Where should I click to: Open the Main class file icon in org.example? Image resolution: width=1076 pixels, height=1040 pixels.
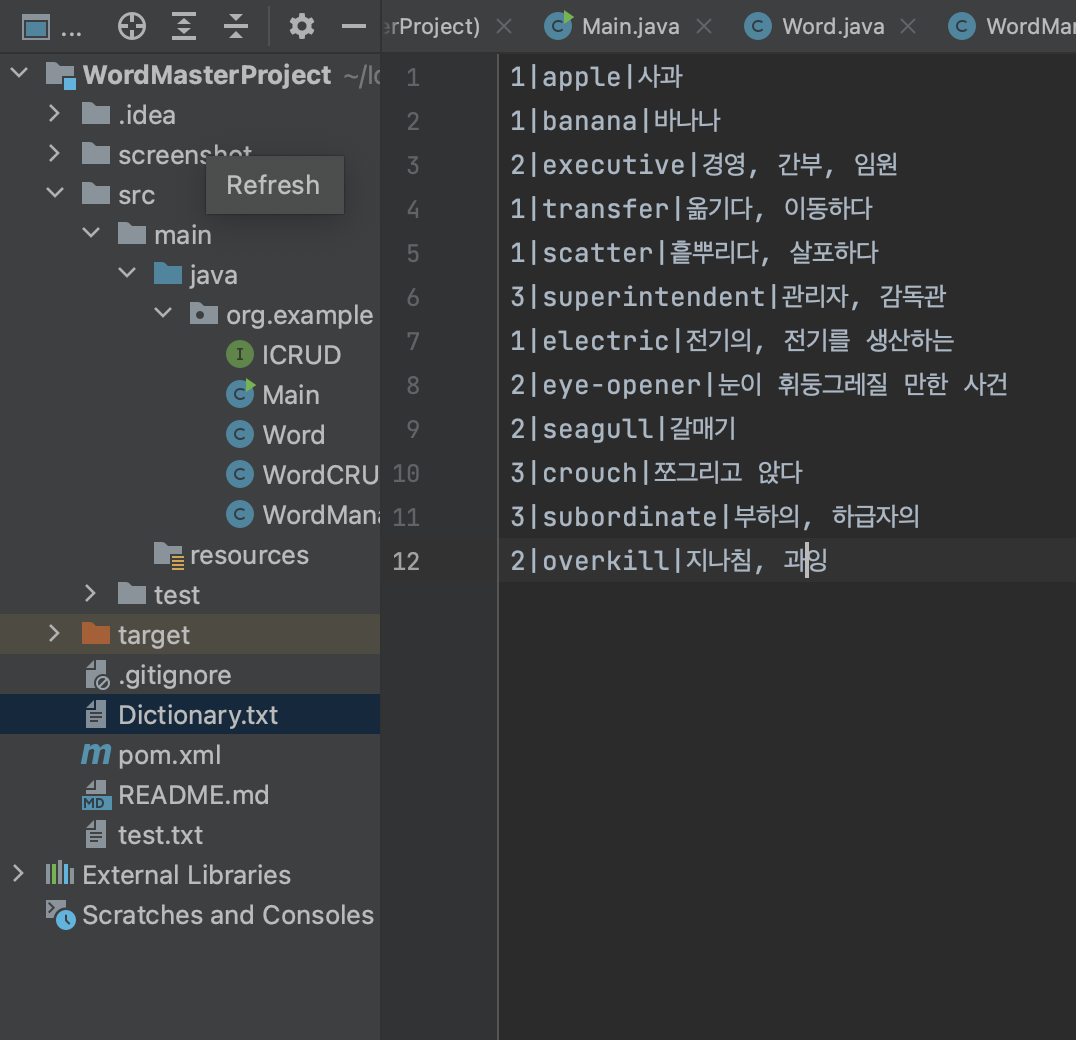coord(239,394)
